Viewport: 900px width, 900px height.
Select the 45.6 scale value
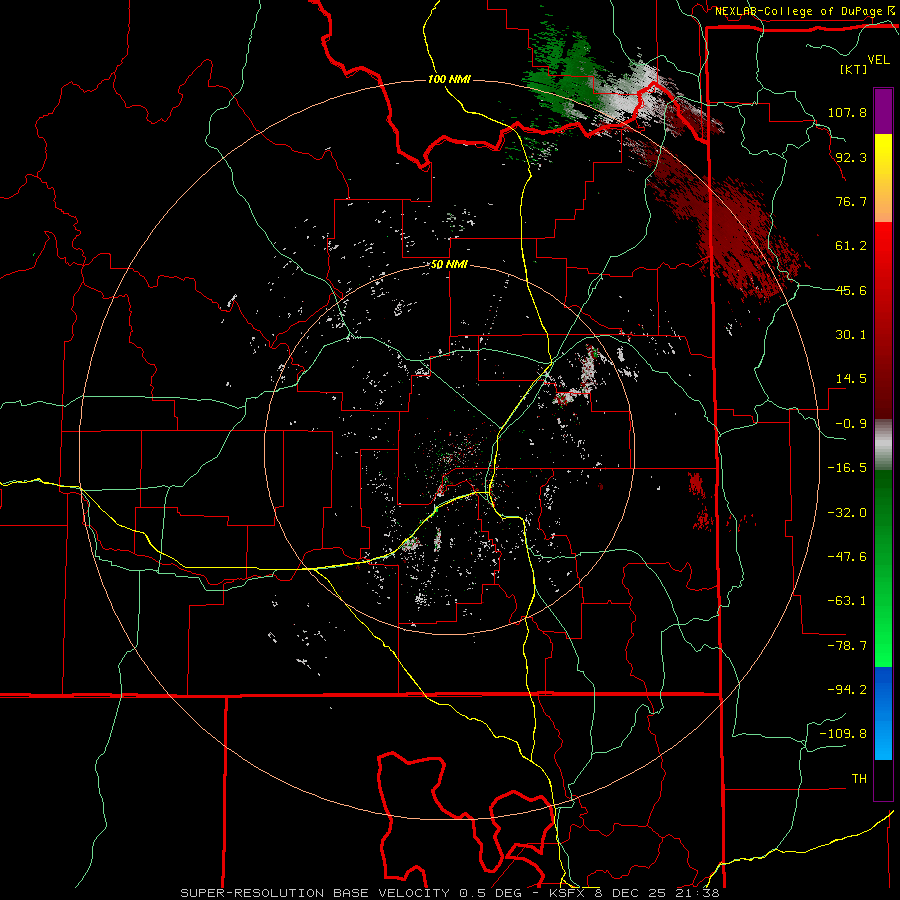(851, 290)
